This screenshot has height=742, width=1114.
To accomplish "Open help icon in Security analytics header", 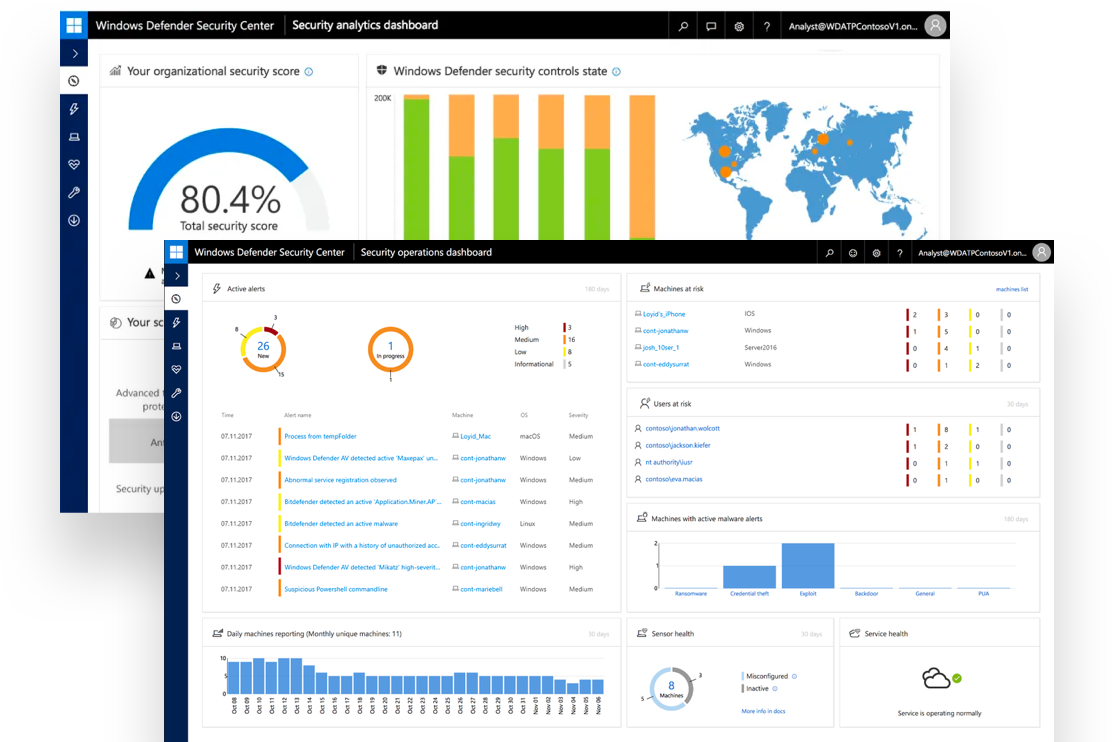I will point(767,26).
